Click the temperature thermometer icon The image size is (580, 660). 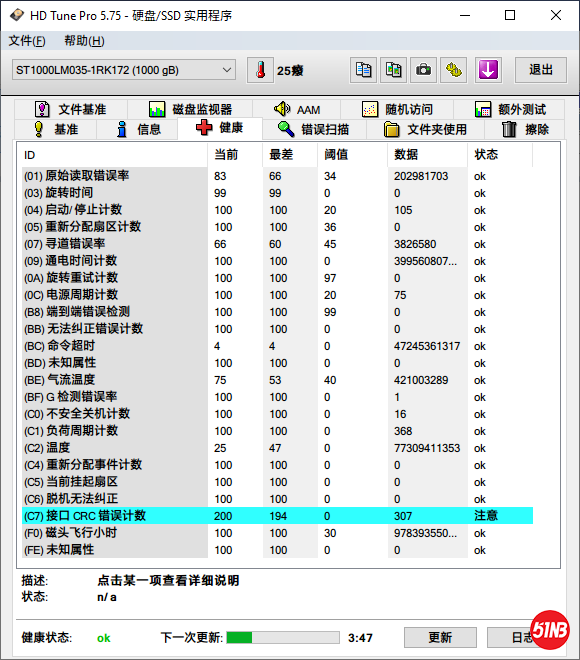click(260, 70)
